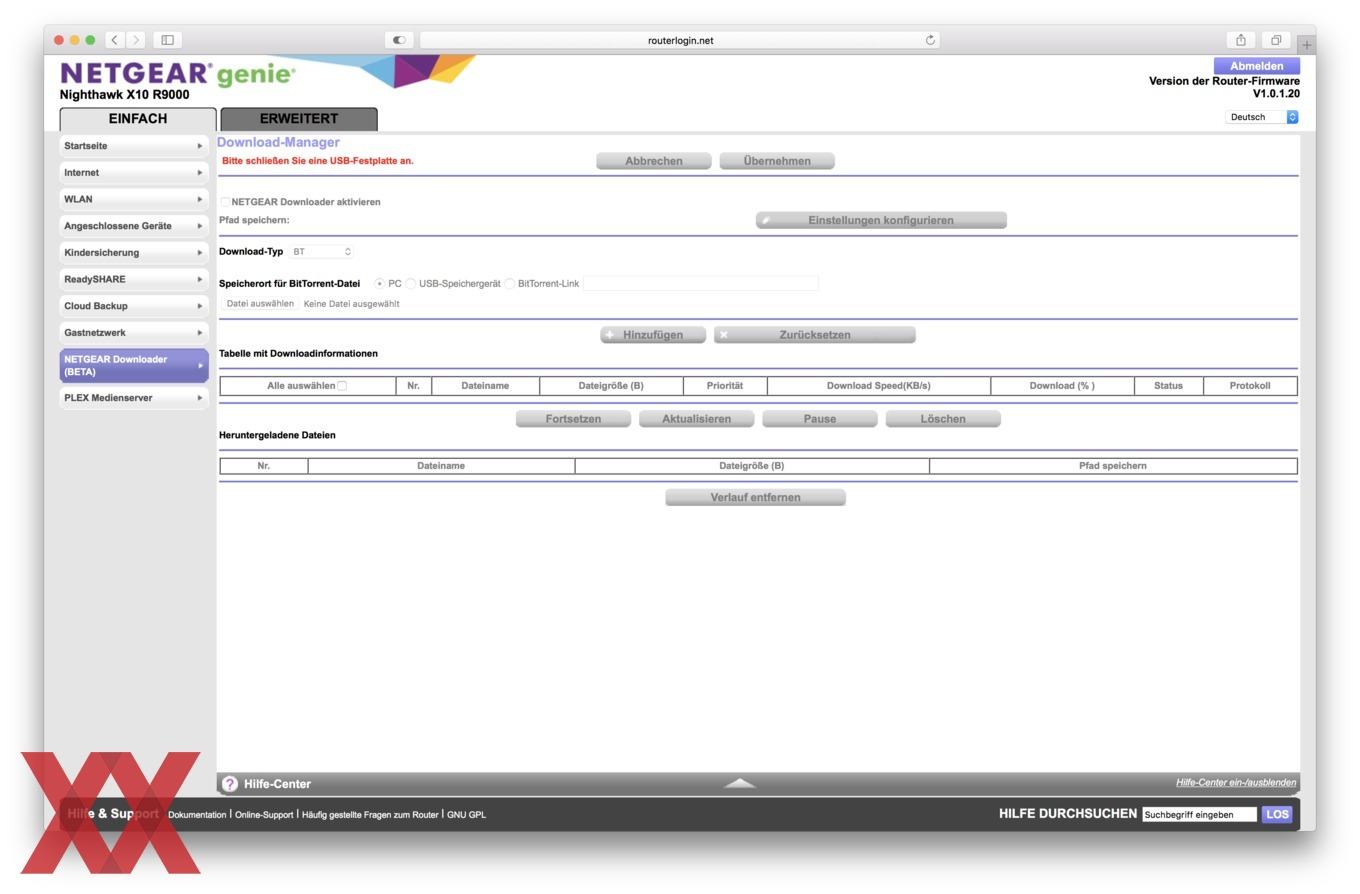1360x894 pixels.
Task: Click the Löschen button
Action: [x=943, y=419]
